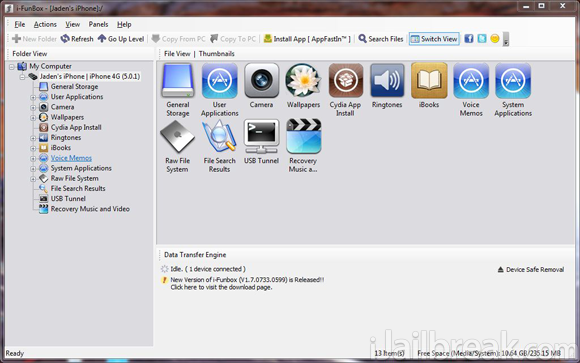Select Jaden's iPhone device in tree

pos(90,77)
